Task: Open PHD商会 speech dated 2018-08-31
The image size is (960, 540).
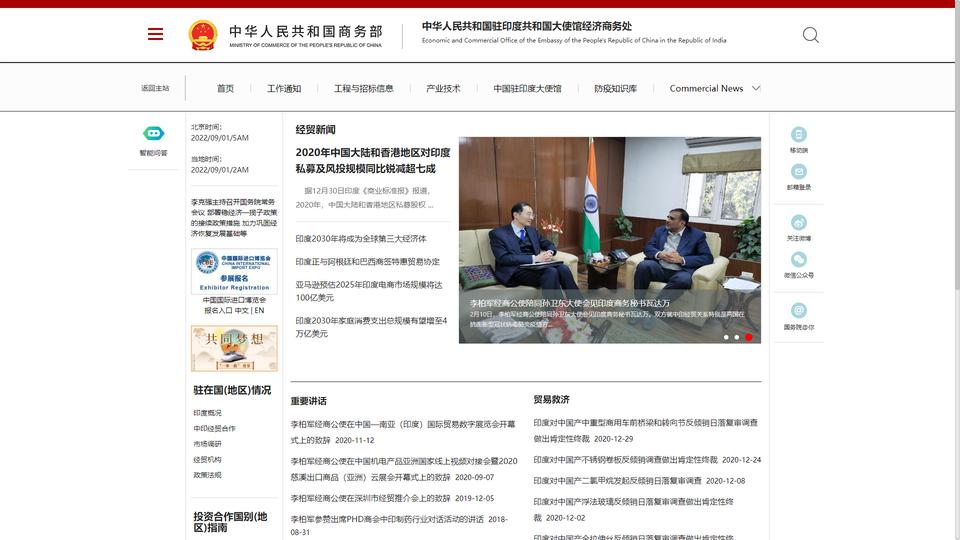Action: (399, 525)
